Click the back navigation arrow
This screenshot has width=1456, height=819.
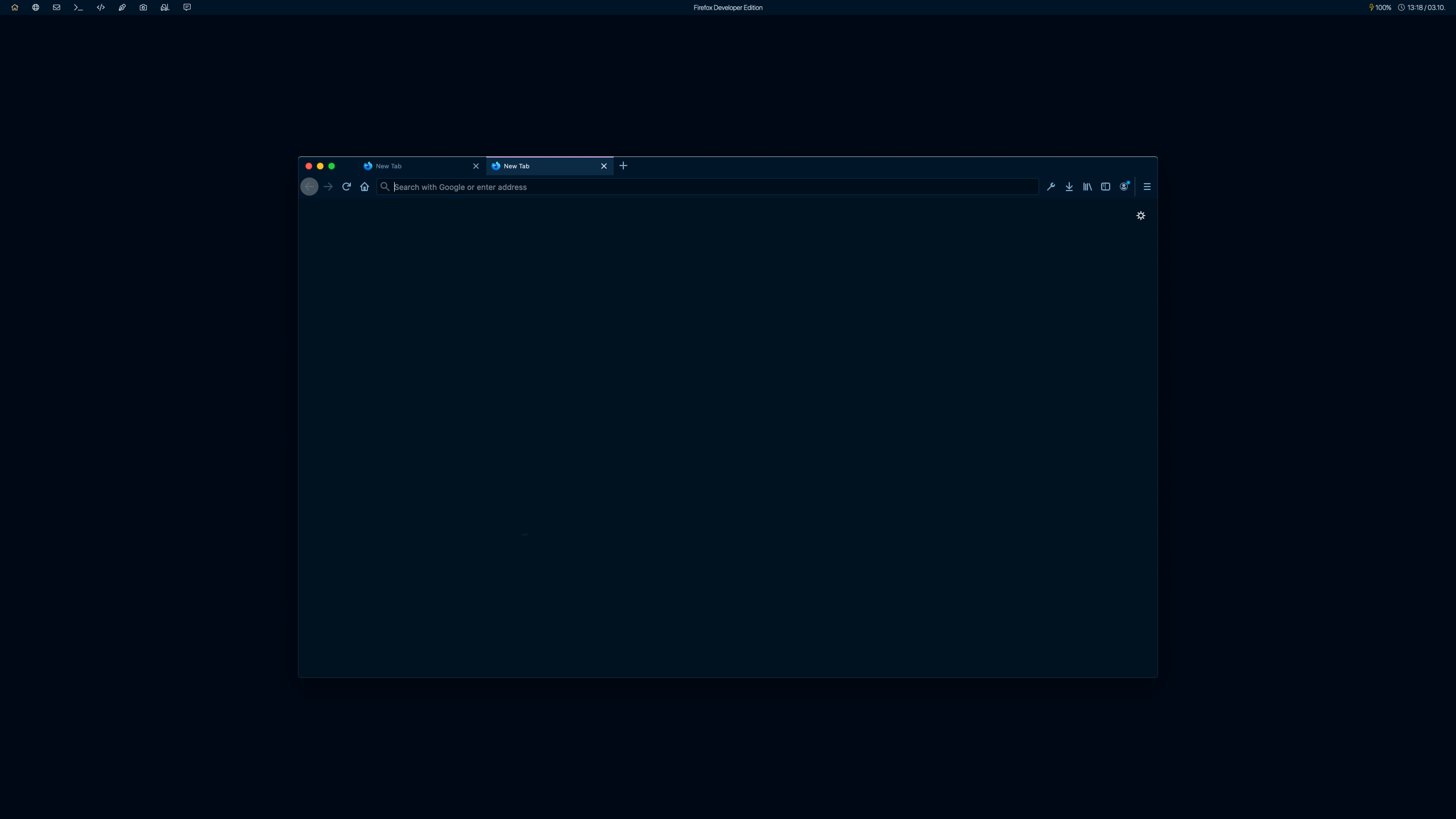click(309, 187)
